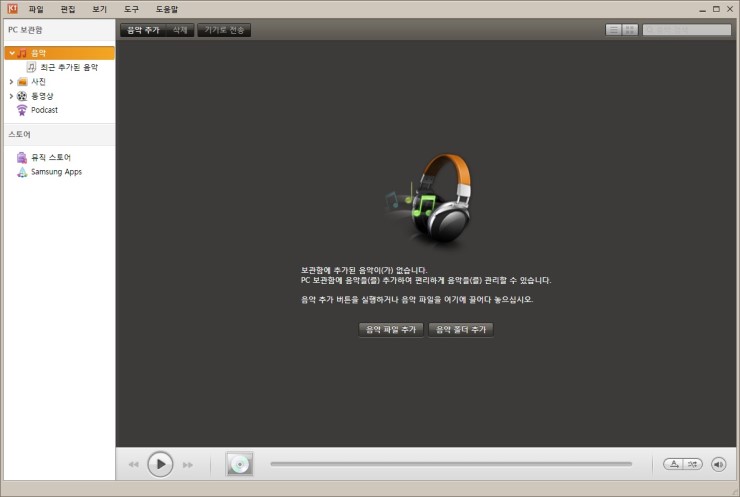This screenshot has width=740, height=497.
Task: Click the 기기로 전송 button
Action: pos(224,30)
